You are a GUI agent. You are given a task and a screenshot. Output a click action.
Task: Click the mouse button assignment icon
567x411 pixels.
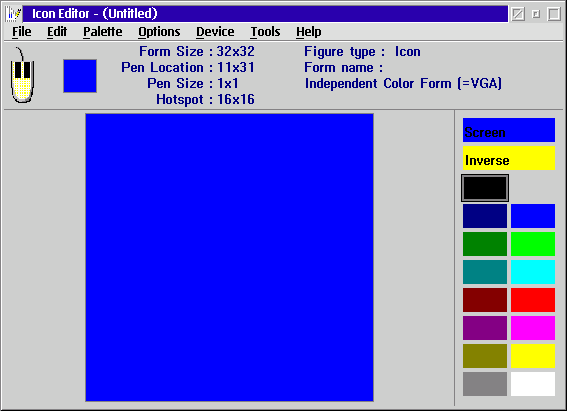tap(22, 75)
